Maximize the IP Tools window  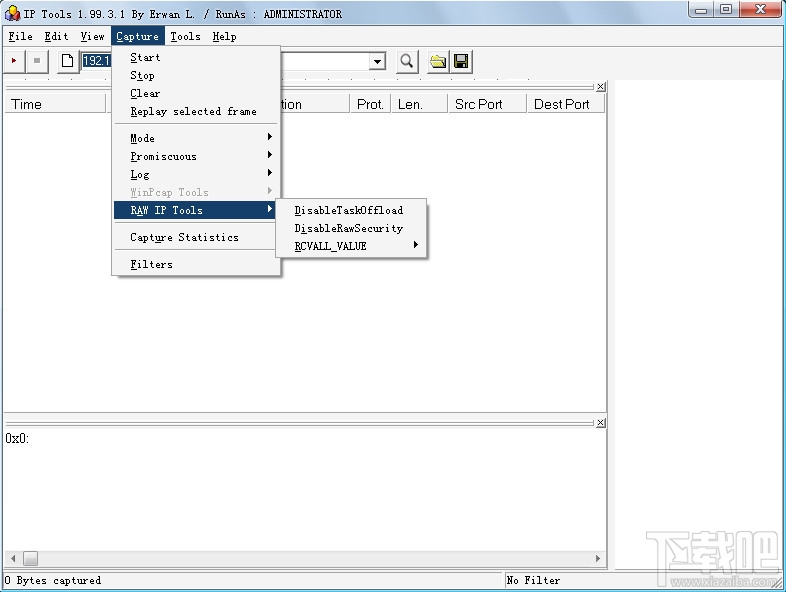point(726,9)
